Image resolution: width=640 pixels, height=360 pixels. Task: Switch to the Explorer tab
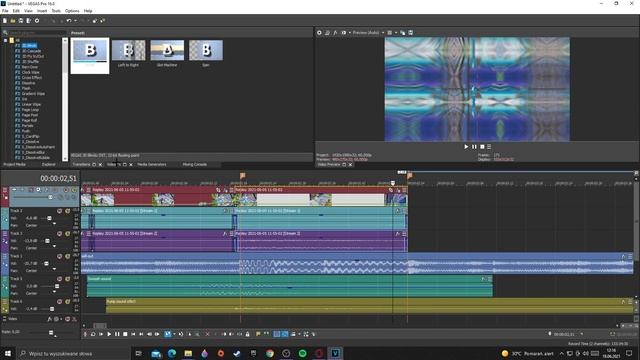pyautogui.click(x=48, y=164)
